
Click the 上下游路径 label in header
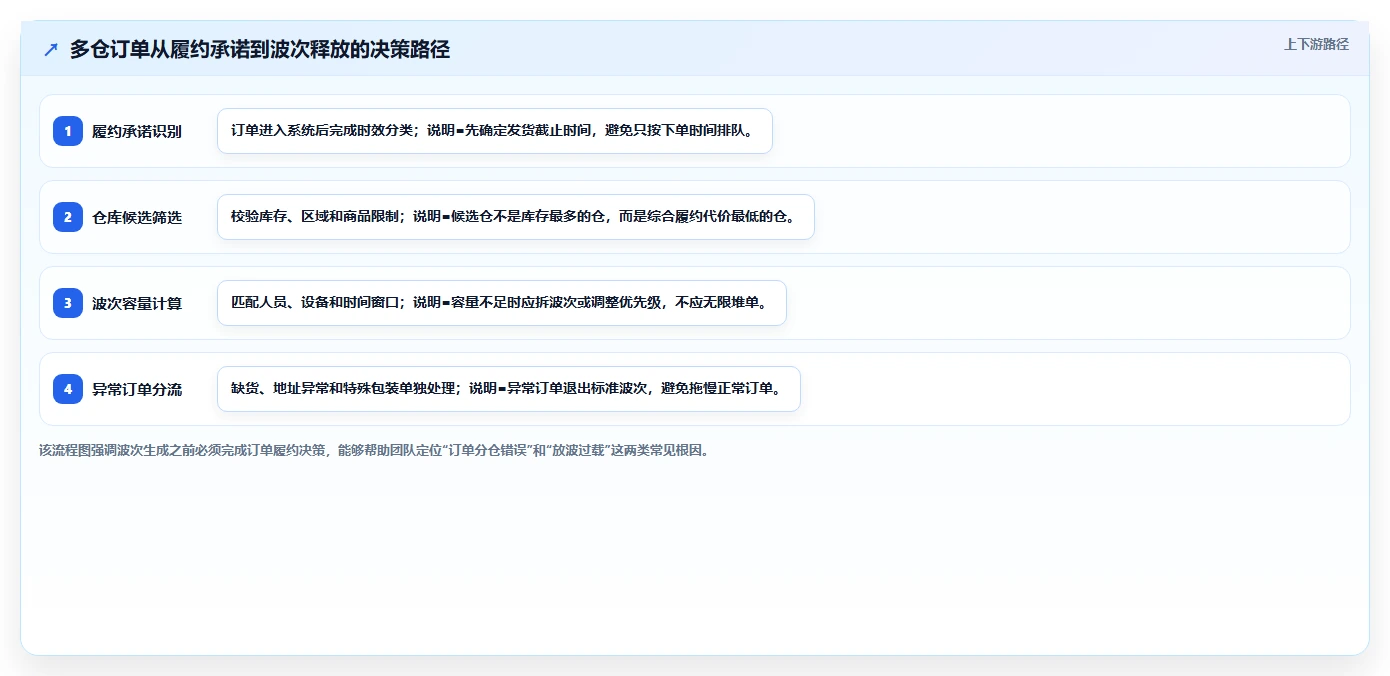tap(1316, 44)
